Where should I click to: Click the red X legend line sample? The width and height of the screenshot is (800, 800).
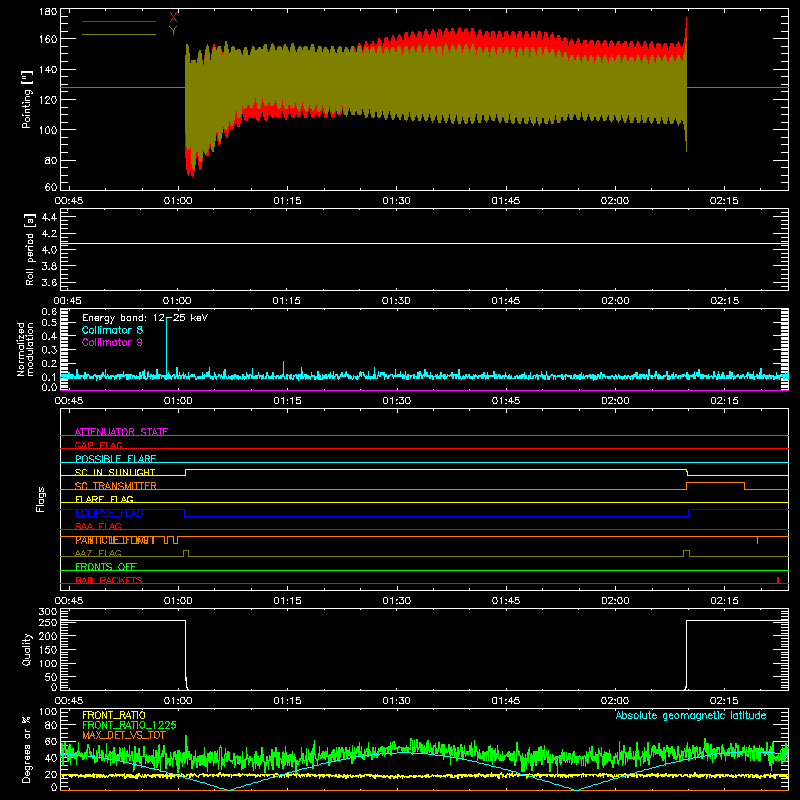(118, 21)
